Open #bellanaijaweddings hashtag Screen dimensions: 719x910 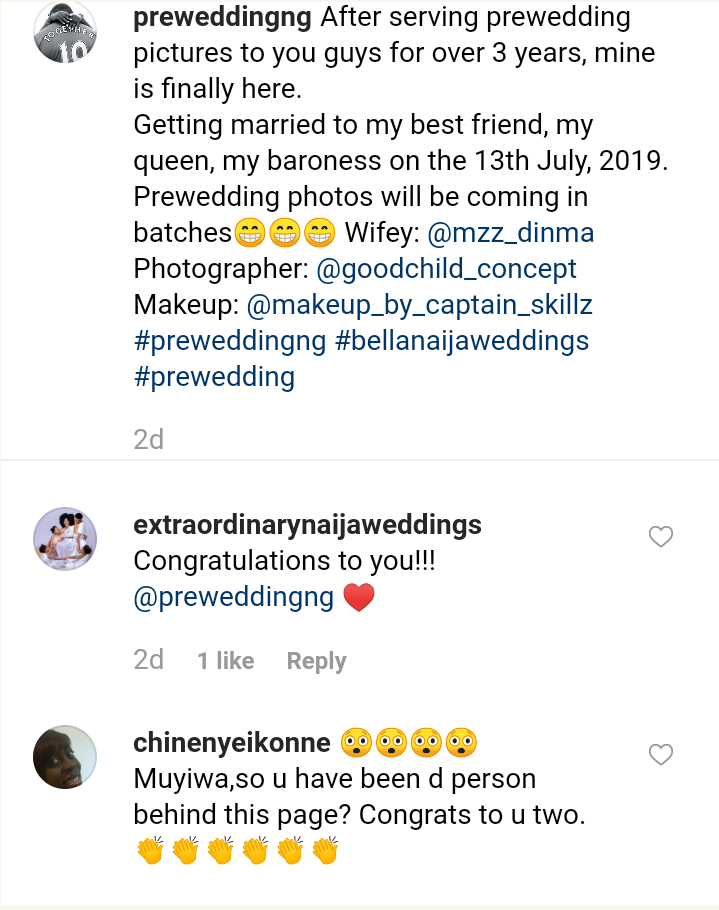(x=462, y=341)
